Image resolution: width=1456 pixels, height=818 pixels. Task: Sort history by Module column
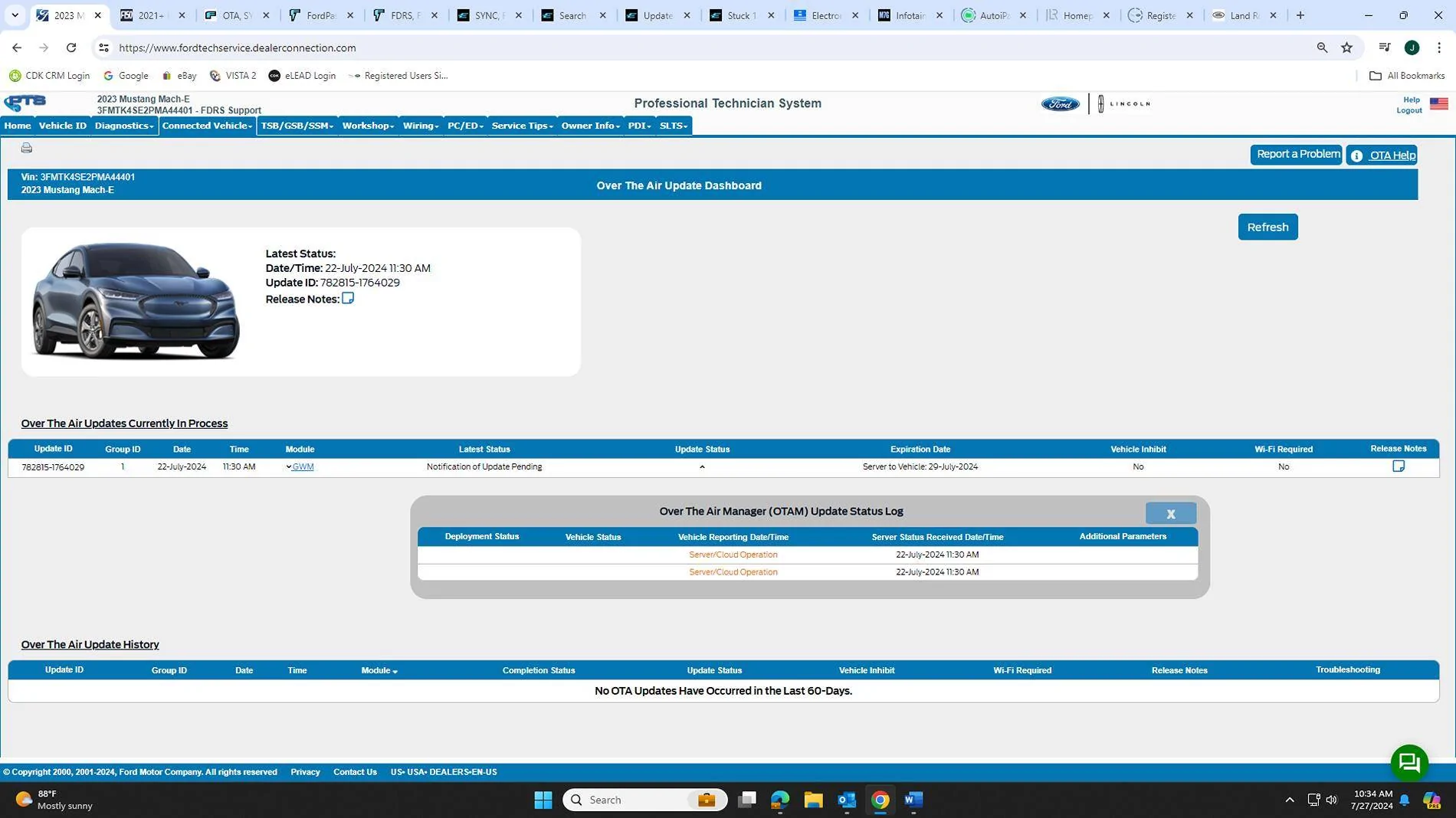click(379, 670)
